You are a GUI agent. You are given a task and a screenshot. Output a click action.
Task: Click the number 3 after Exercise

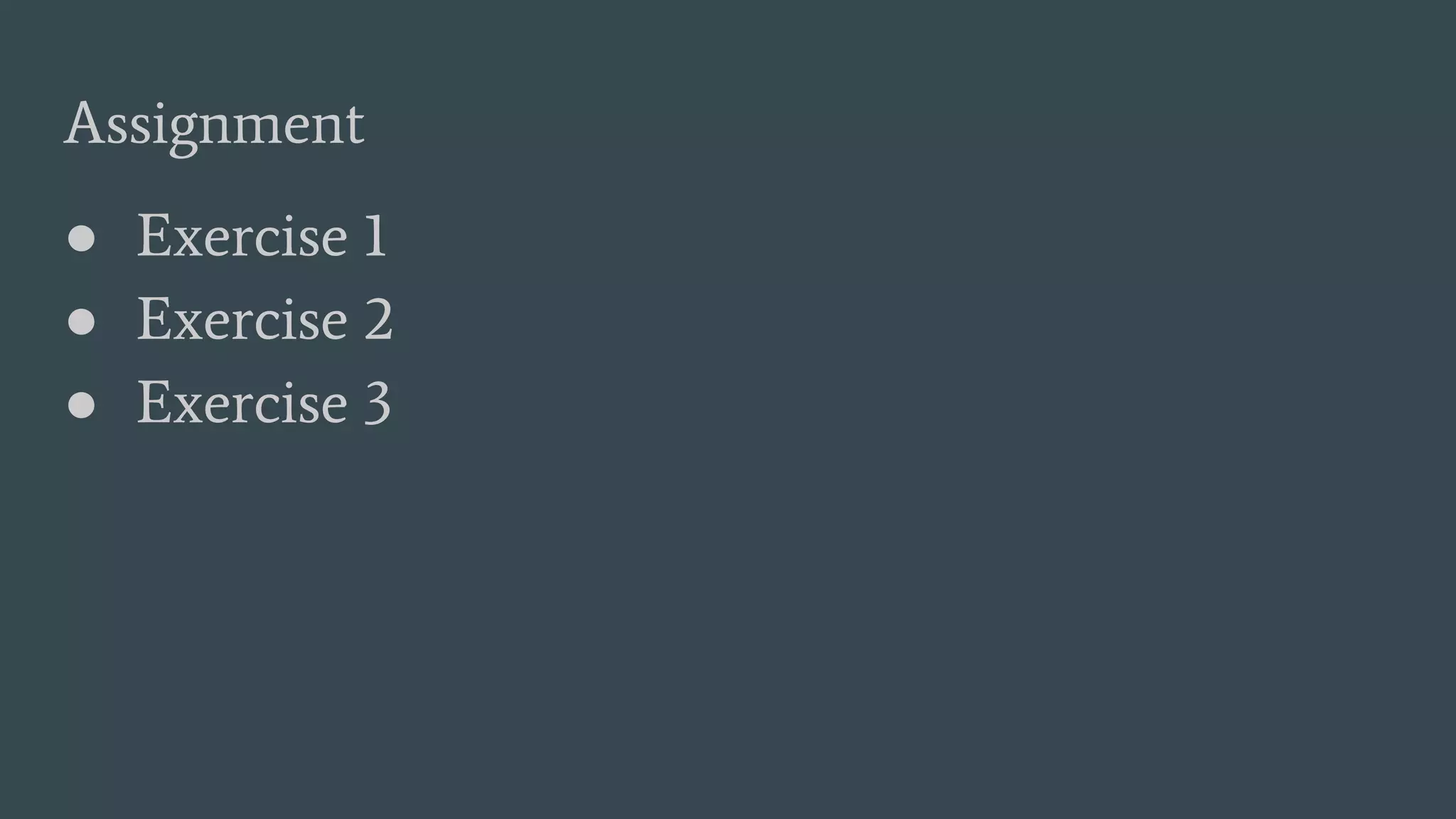click(378, 402)
